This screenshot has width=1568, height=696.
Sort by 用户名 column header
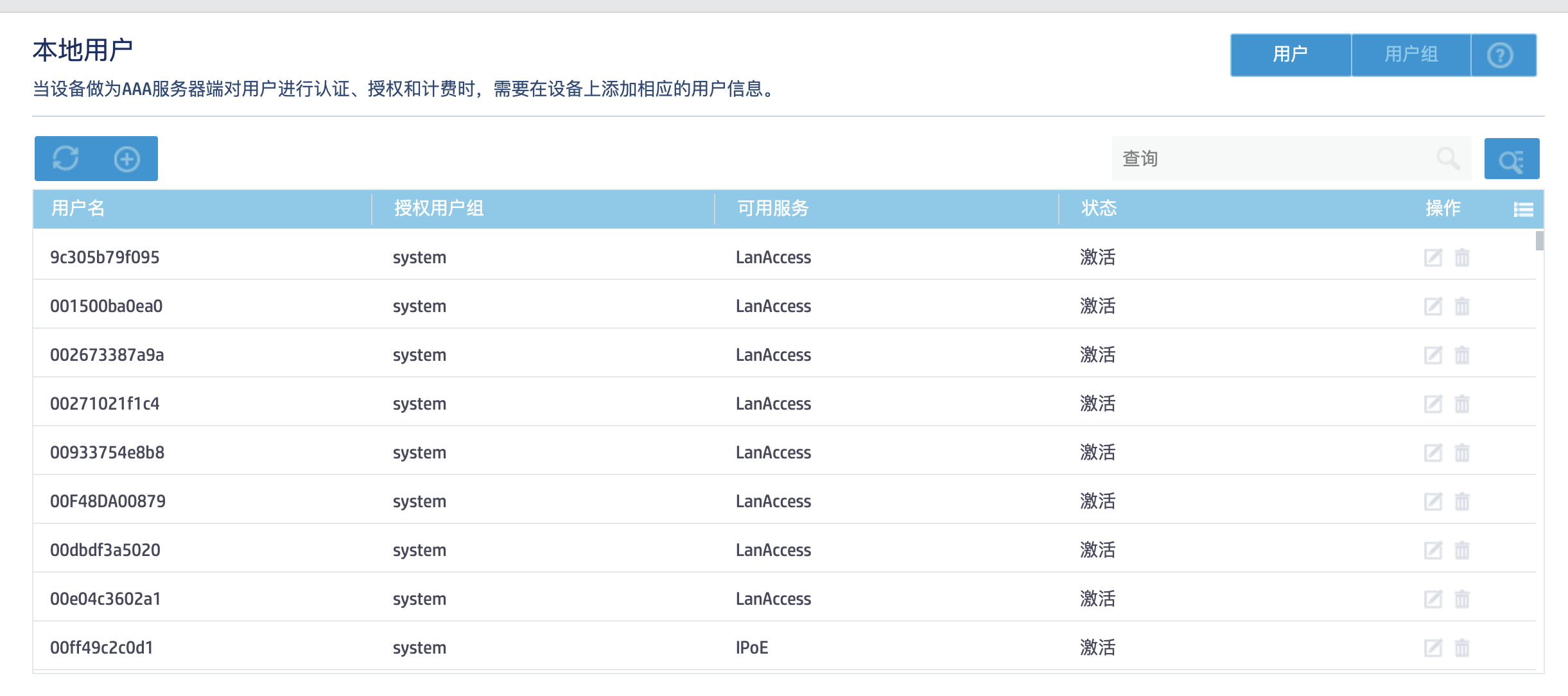pyautogui.click(x=78, y=208)
